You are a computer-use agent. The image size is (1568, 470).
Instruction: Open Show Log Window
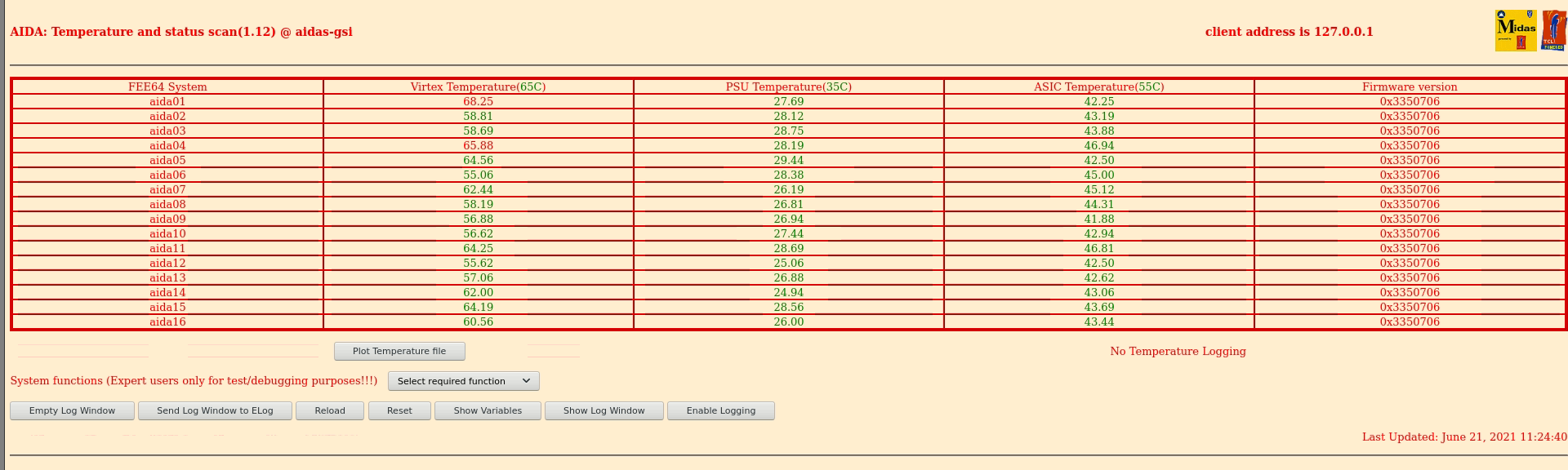(x=604, y=410)
